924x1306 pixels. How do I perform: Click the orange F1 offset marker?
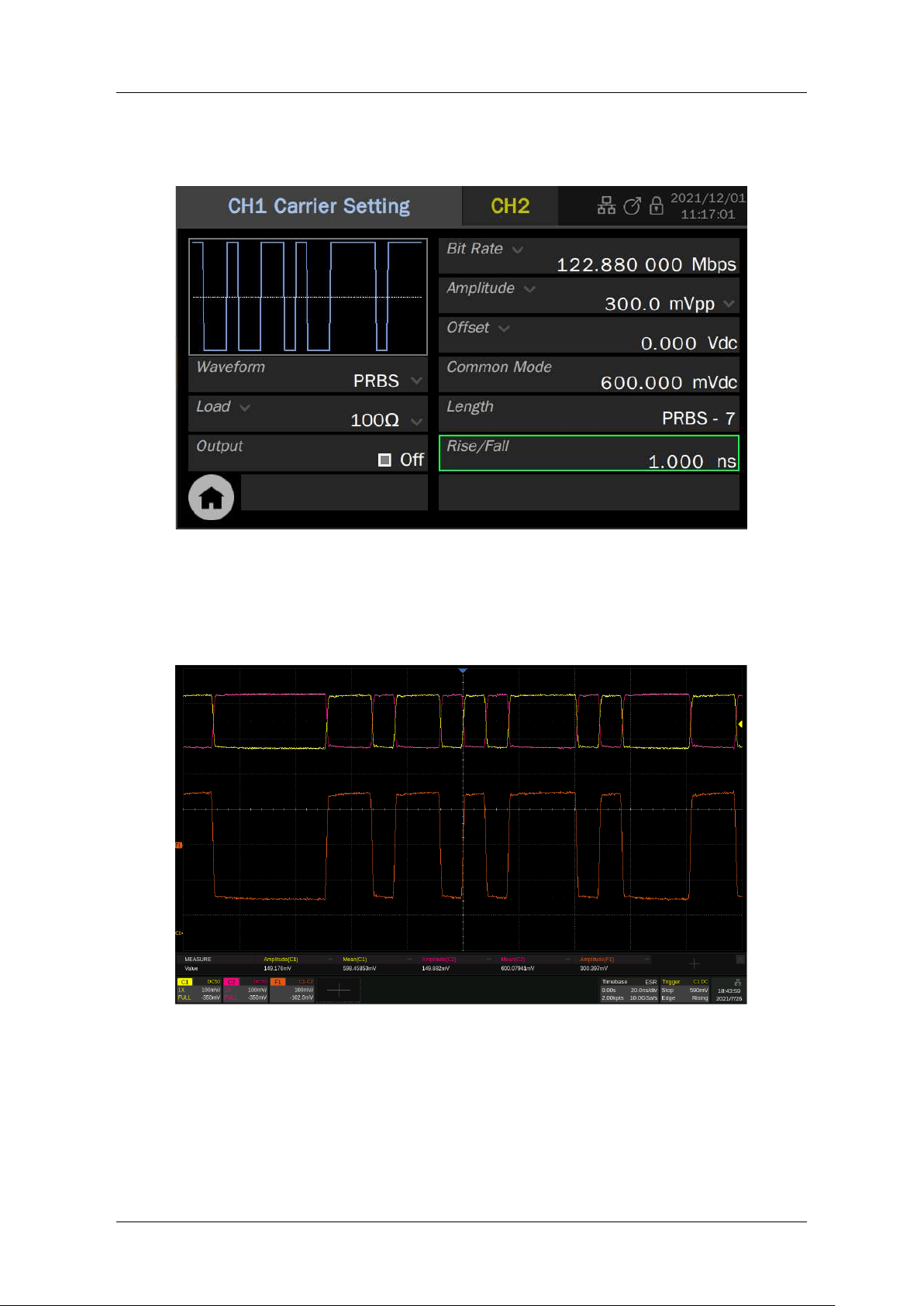point(178,845)
